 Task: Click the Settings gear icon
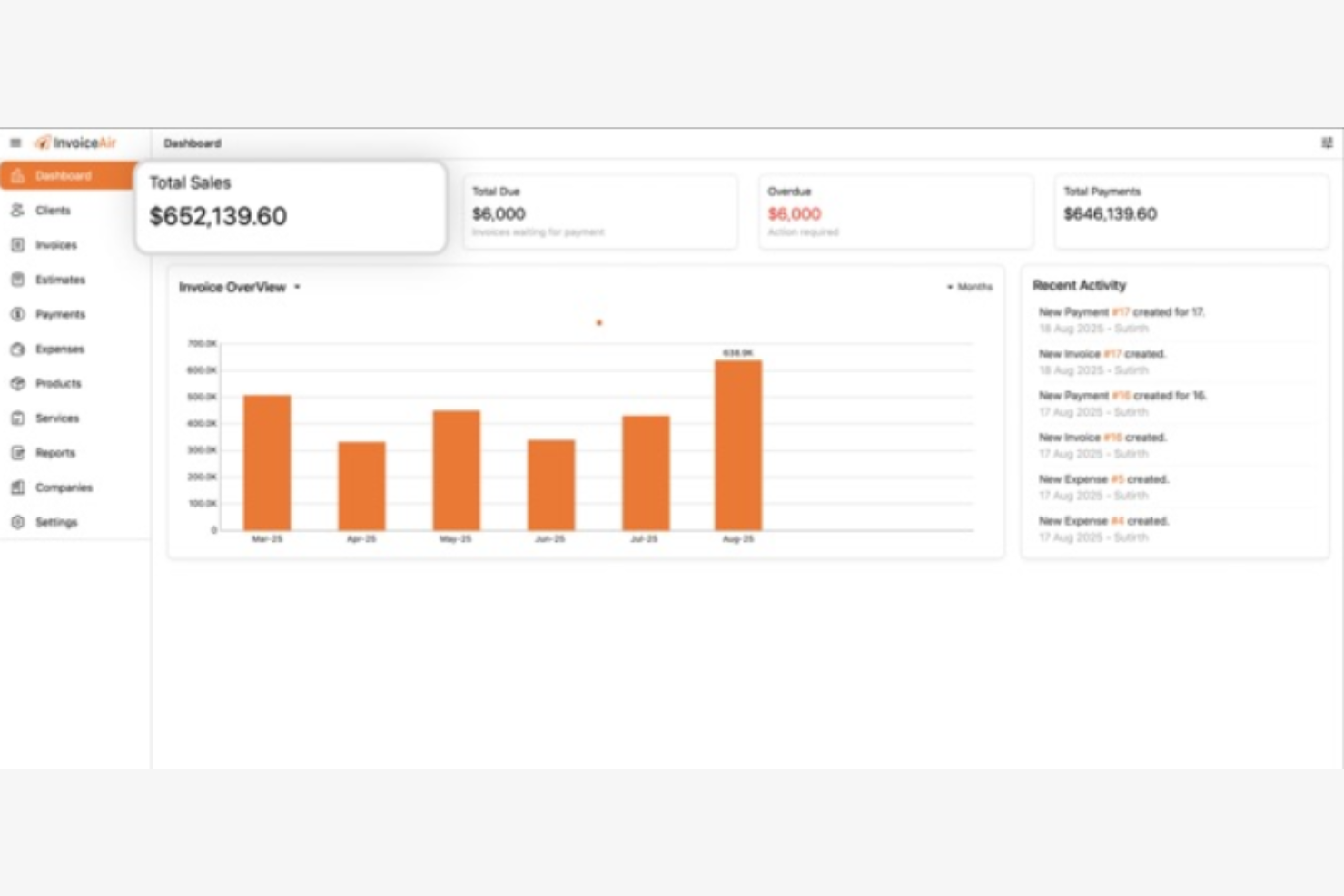(x=17, y=522)
